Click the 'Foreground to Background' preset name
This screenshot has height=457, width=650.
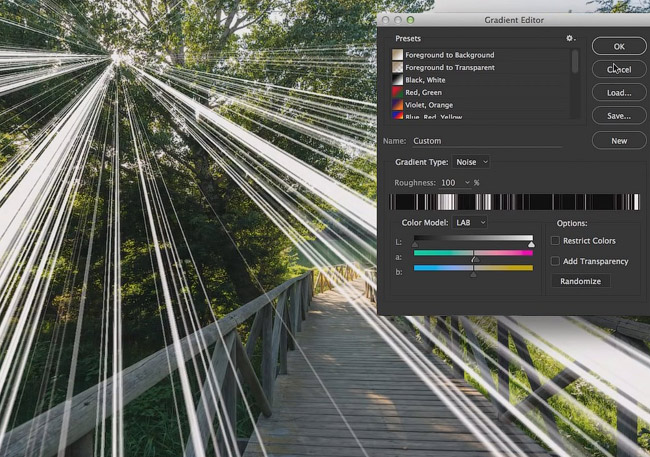pos(449,55)
